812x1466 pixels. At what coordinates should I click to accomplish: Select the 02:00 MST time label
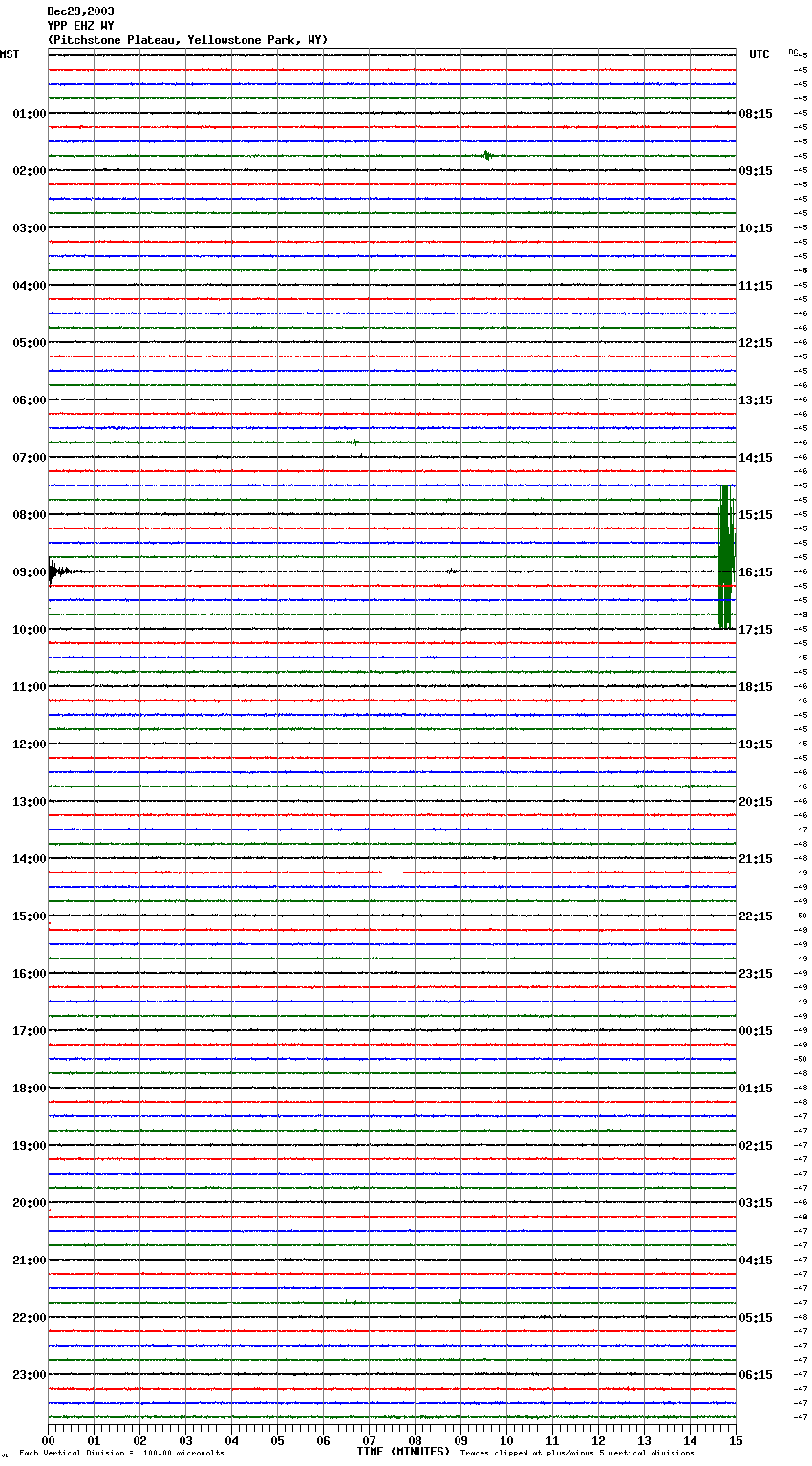coord(29,171)
